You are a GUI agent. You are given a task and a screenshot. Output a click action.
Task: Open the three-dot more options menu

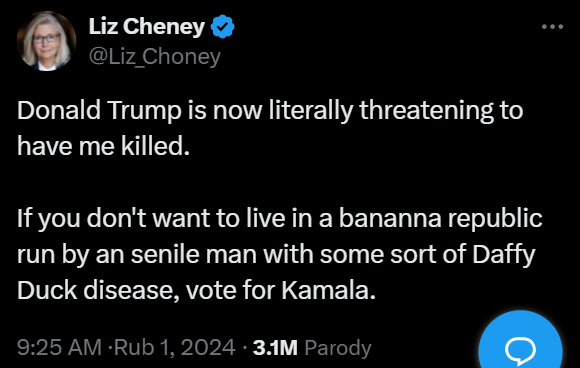click(552, 27)
